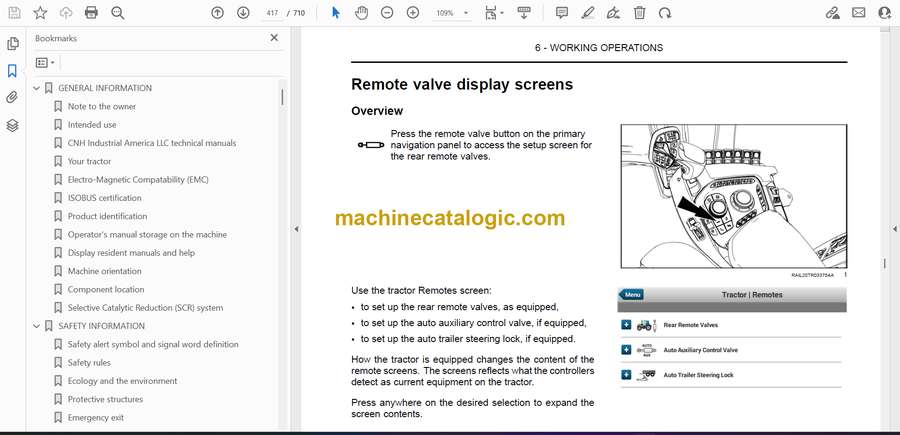The image size is (900, 435).
Task: Go to the next page using down arrow
Action: click(243, 13)
